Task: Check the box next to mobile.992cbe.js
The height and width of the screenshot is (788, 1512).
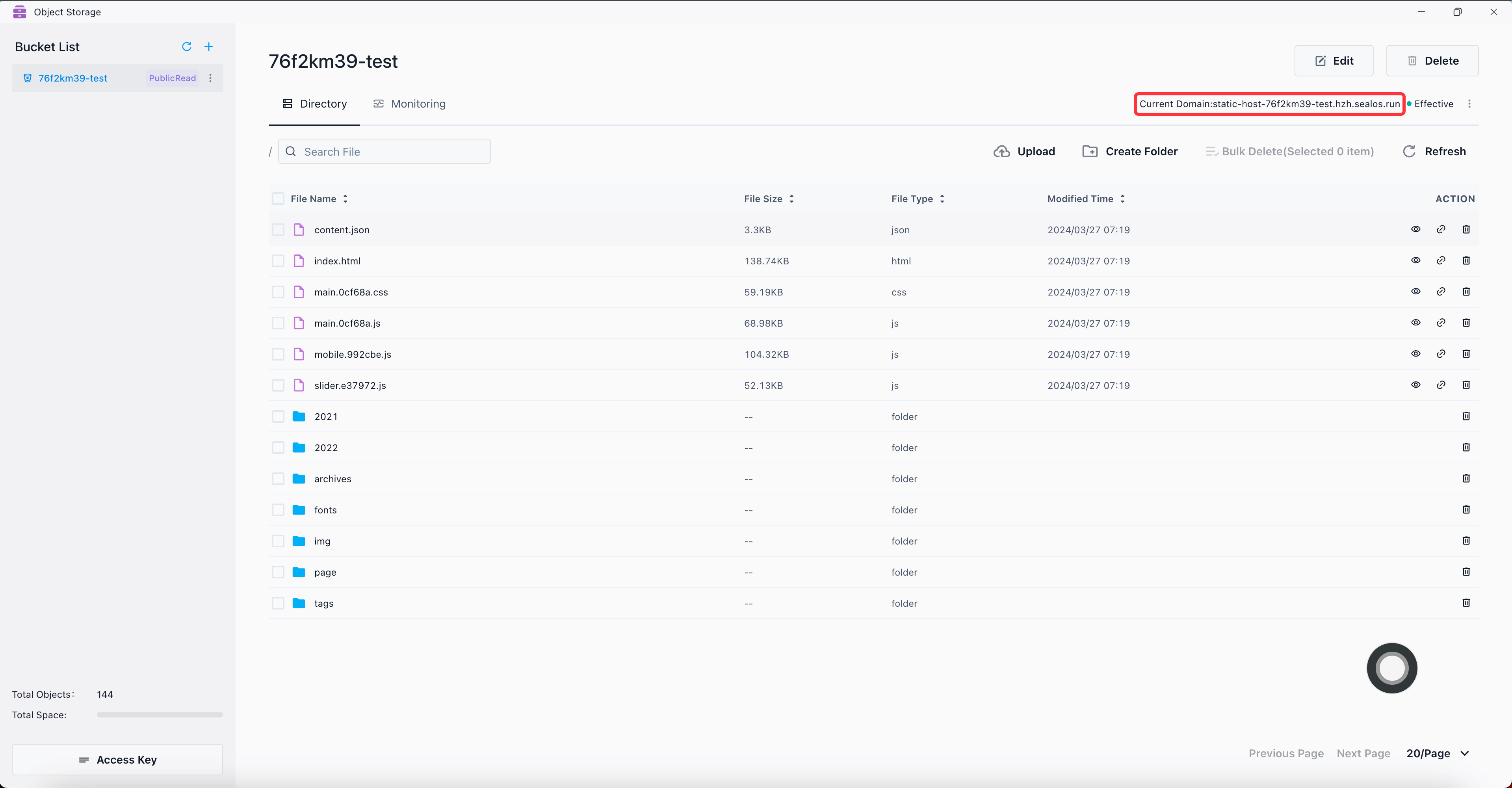Action: click(x=278, y=354)
